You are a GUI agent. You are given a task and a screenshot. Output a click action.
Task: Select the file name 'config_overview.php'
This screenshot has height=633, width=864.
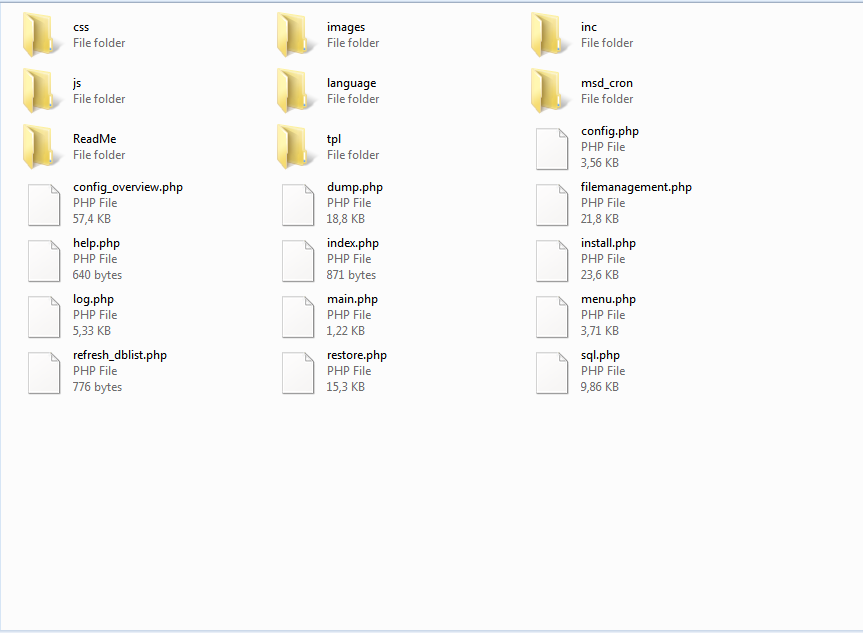coord(128,188)
